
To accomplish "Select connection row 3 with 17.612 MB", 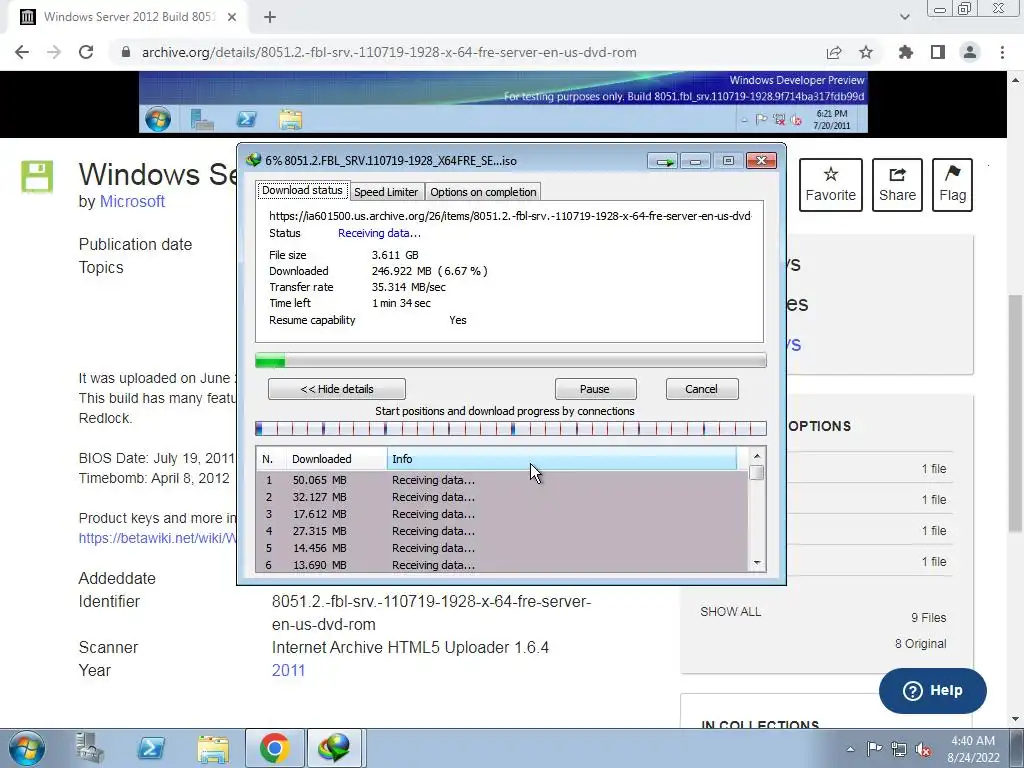I will coord(502,514).
